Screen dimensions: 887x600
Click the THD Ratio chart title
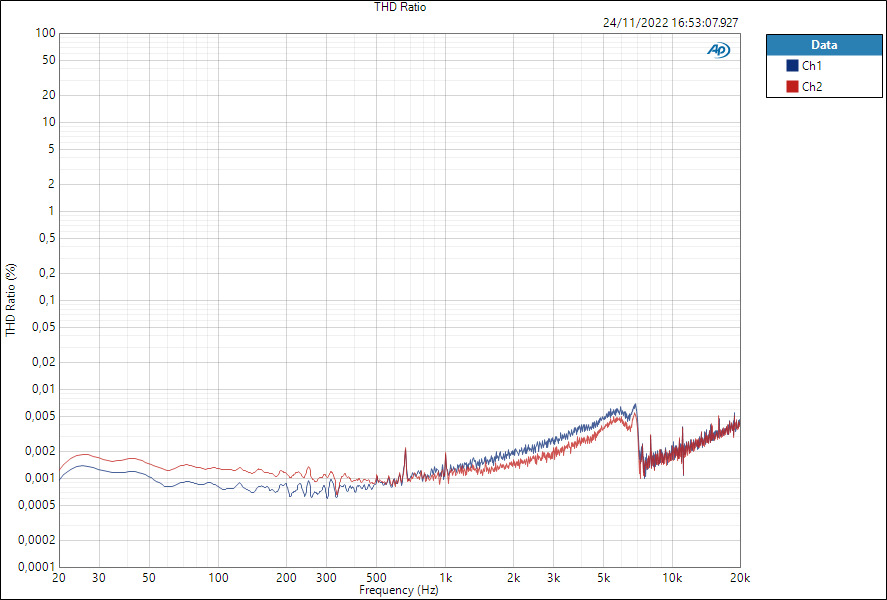click(x=398, y=7)
